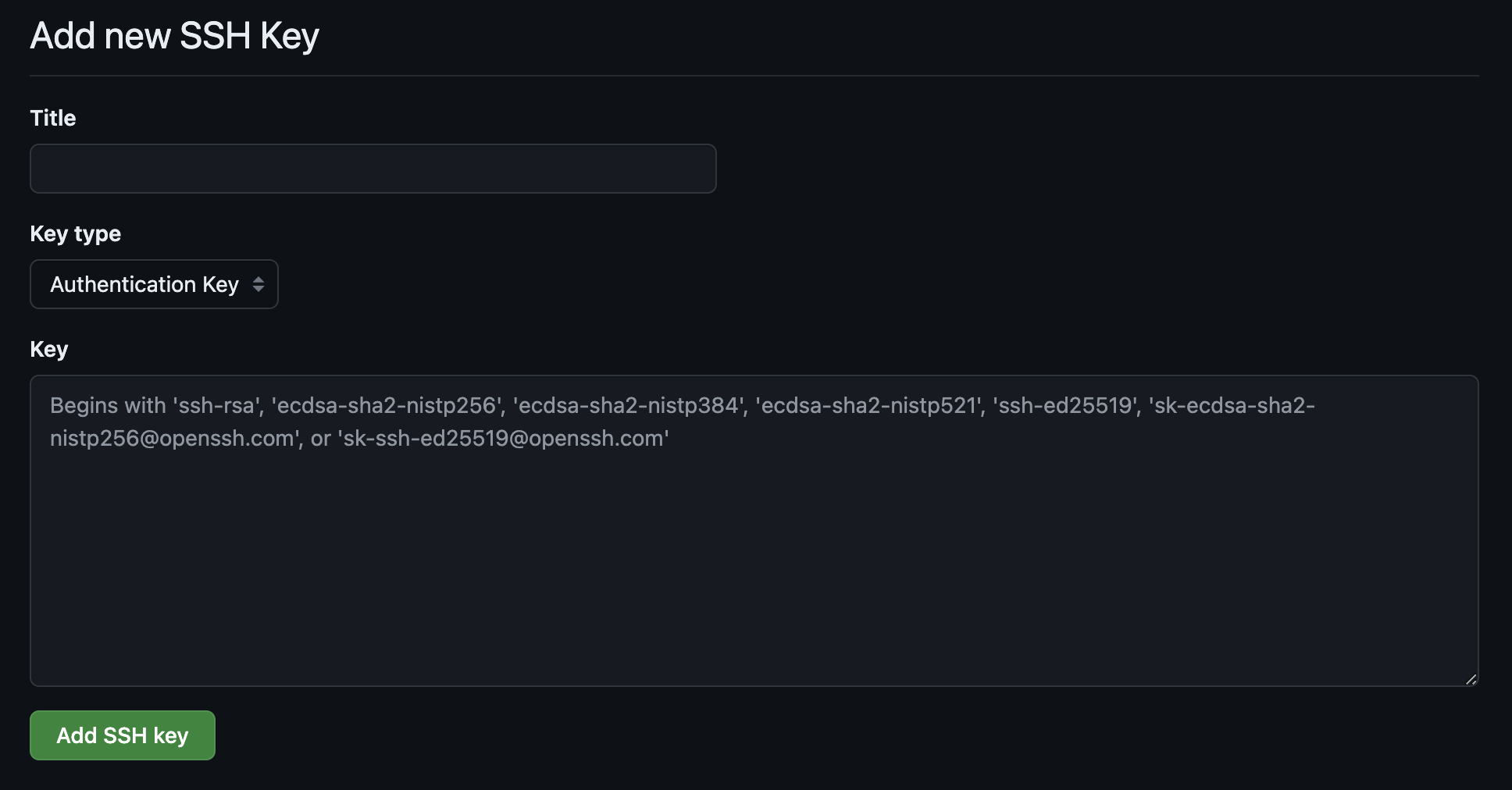Click the 'Add new SSH Key' heading
Viewport: 1512px width, 790px height.
point(175,36)
